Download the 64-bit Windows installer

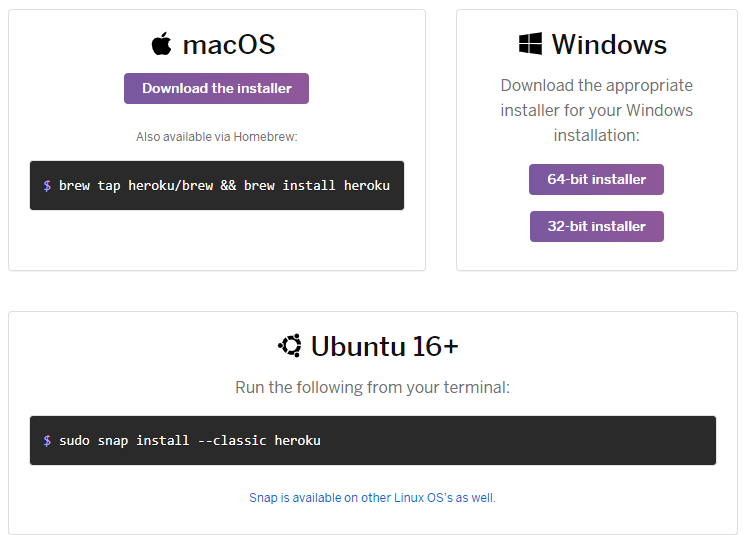pos(596,180)
